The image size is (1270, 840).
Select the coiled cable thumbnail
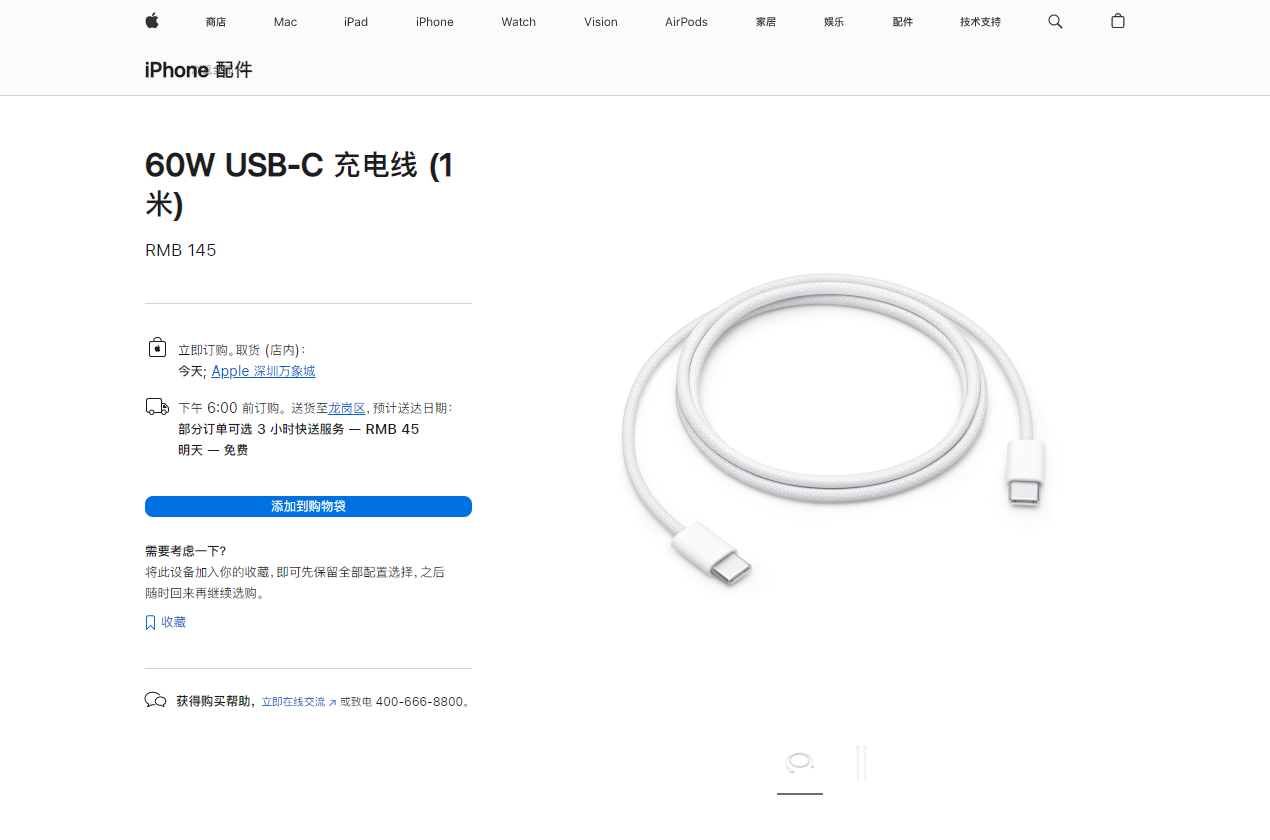(x=800, y=764)
